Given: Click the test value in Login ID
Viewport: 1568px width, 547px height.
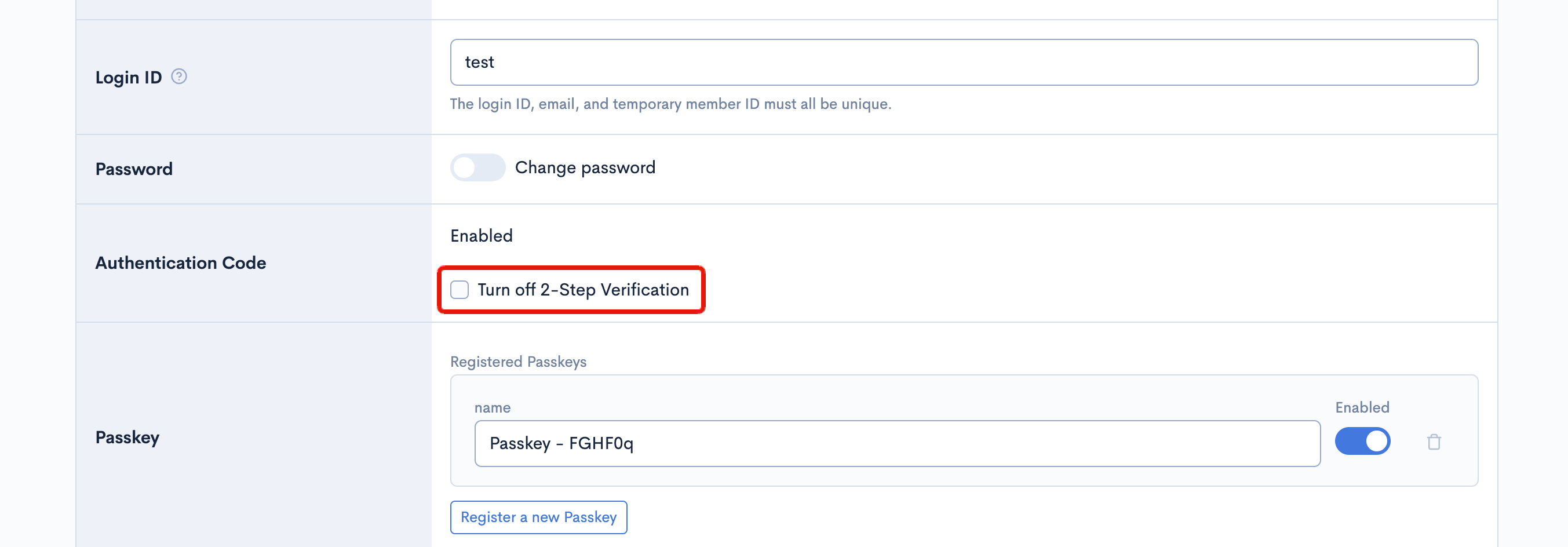Looking at the screenshot, I should 480,61.
